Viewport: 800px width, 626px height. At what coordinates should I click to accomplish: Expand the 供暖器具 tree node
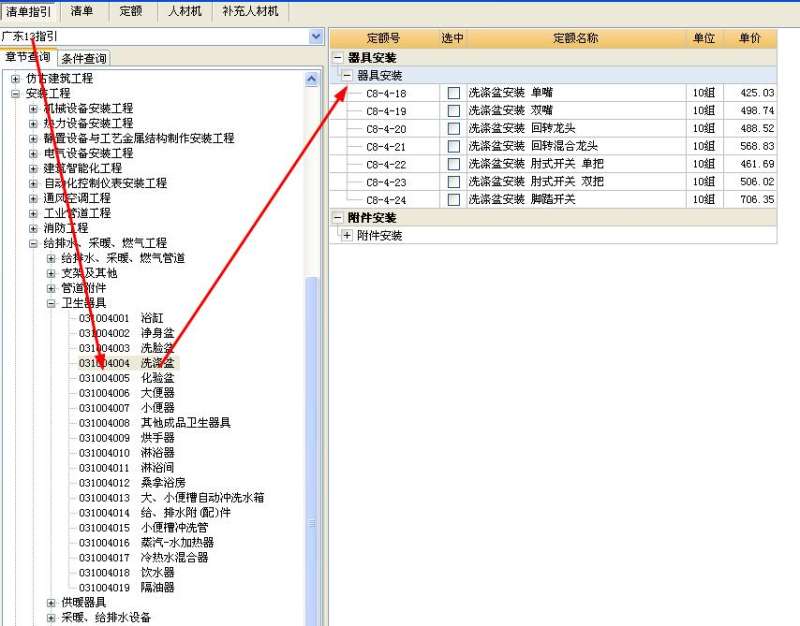pyautogui.click(x=50, y=602)
